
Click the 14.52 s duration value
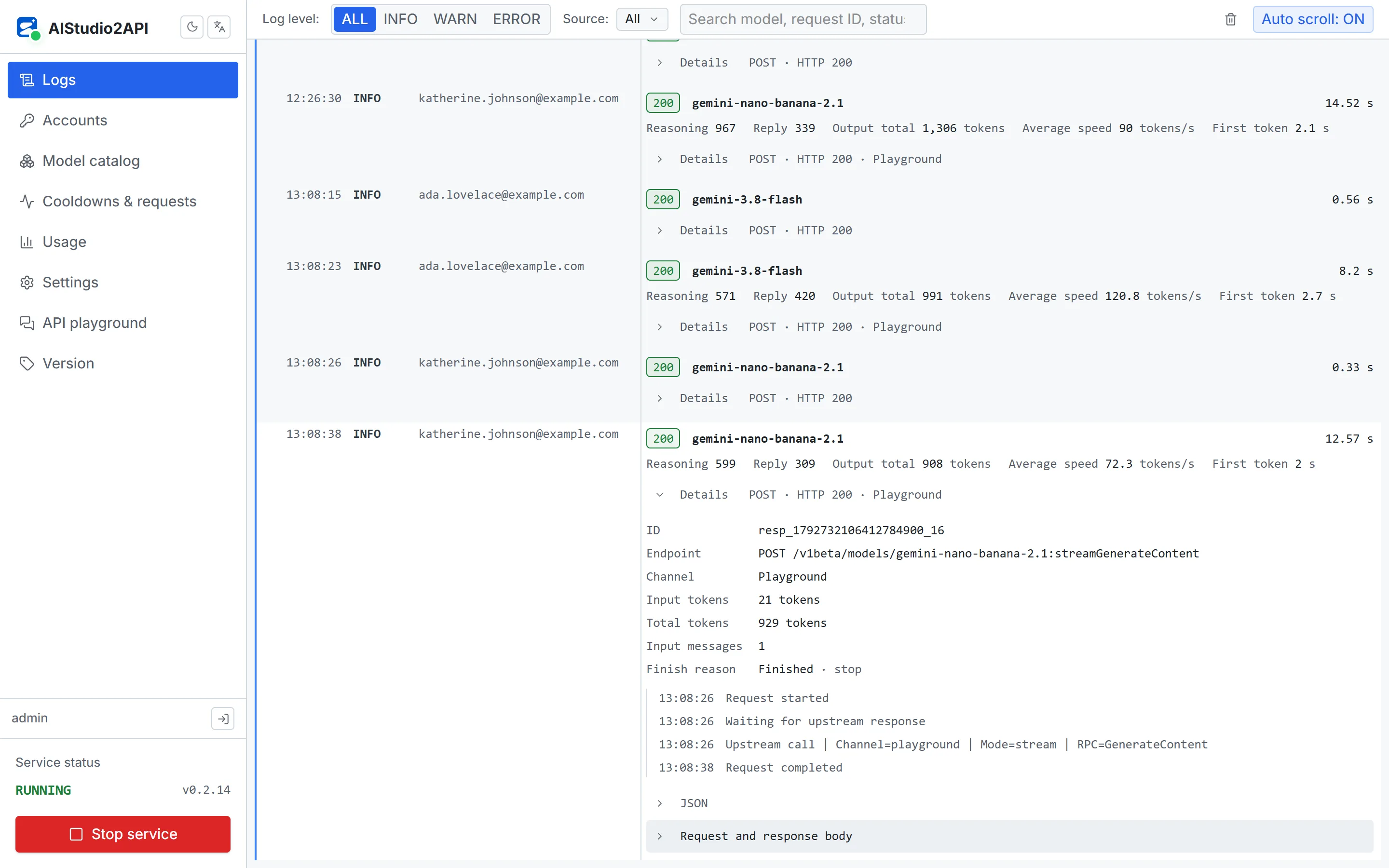pyautogui.click(x=1349, y=103)
